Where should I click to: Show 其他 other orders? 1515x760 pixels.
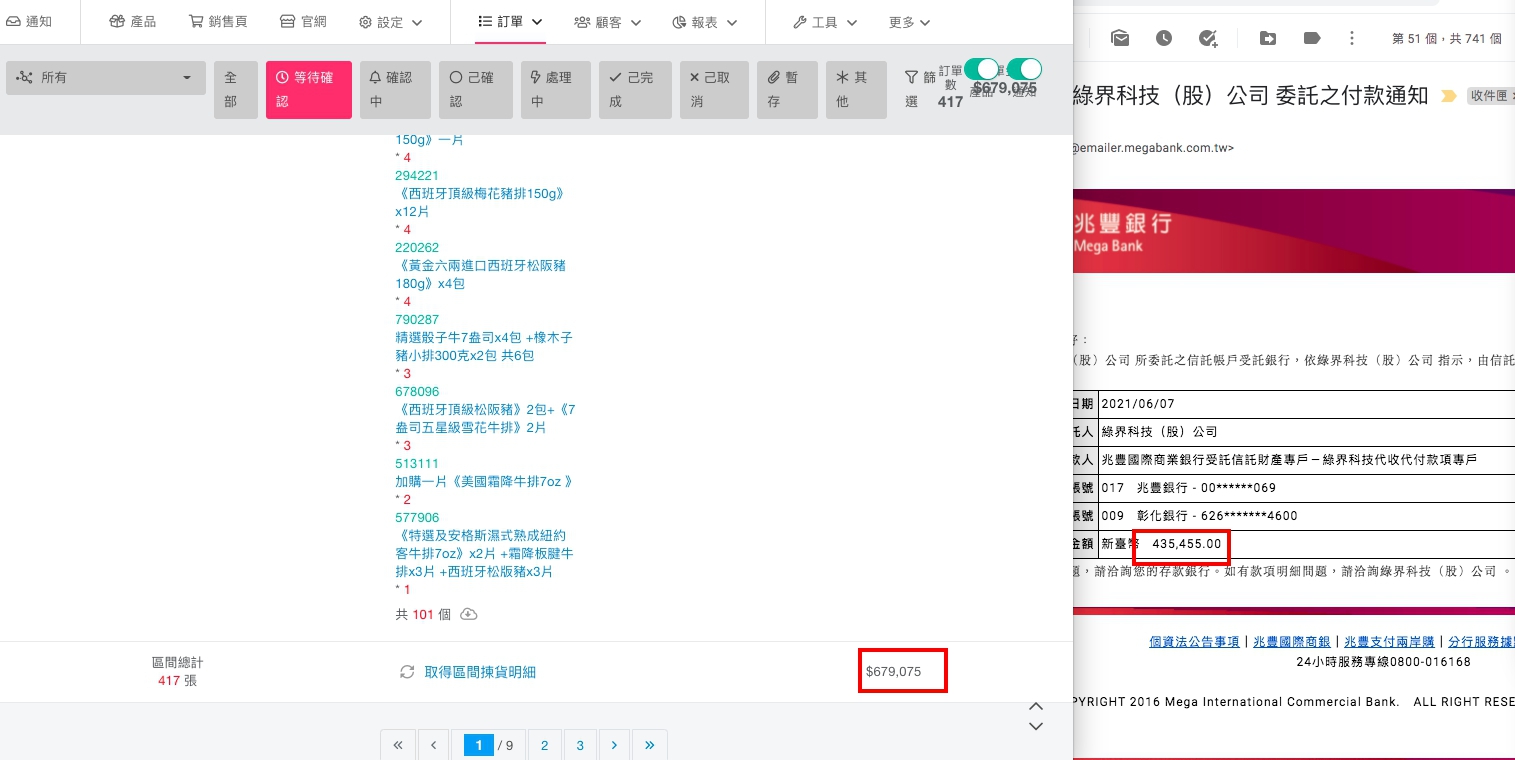pyautogui.click(x=856, y=90)
